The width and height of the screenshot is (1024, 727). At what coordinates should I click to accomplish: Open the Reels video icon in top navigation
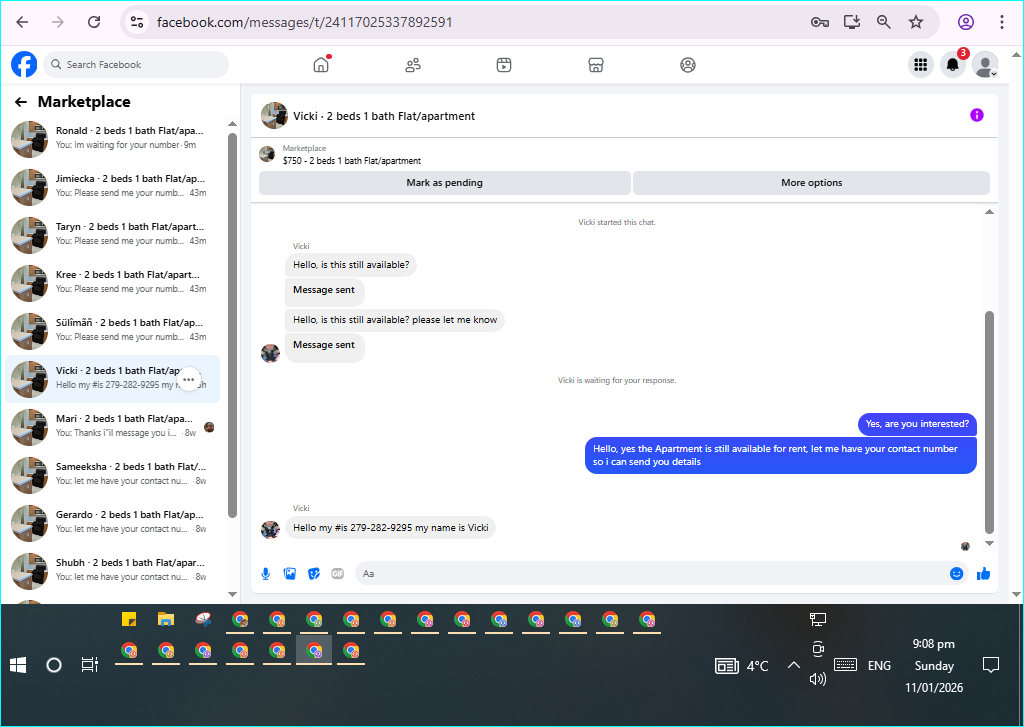504,65
